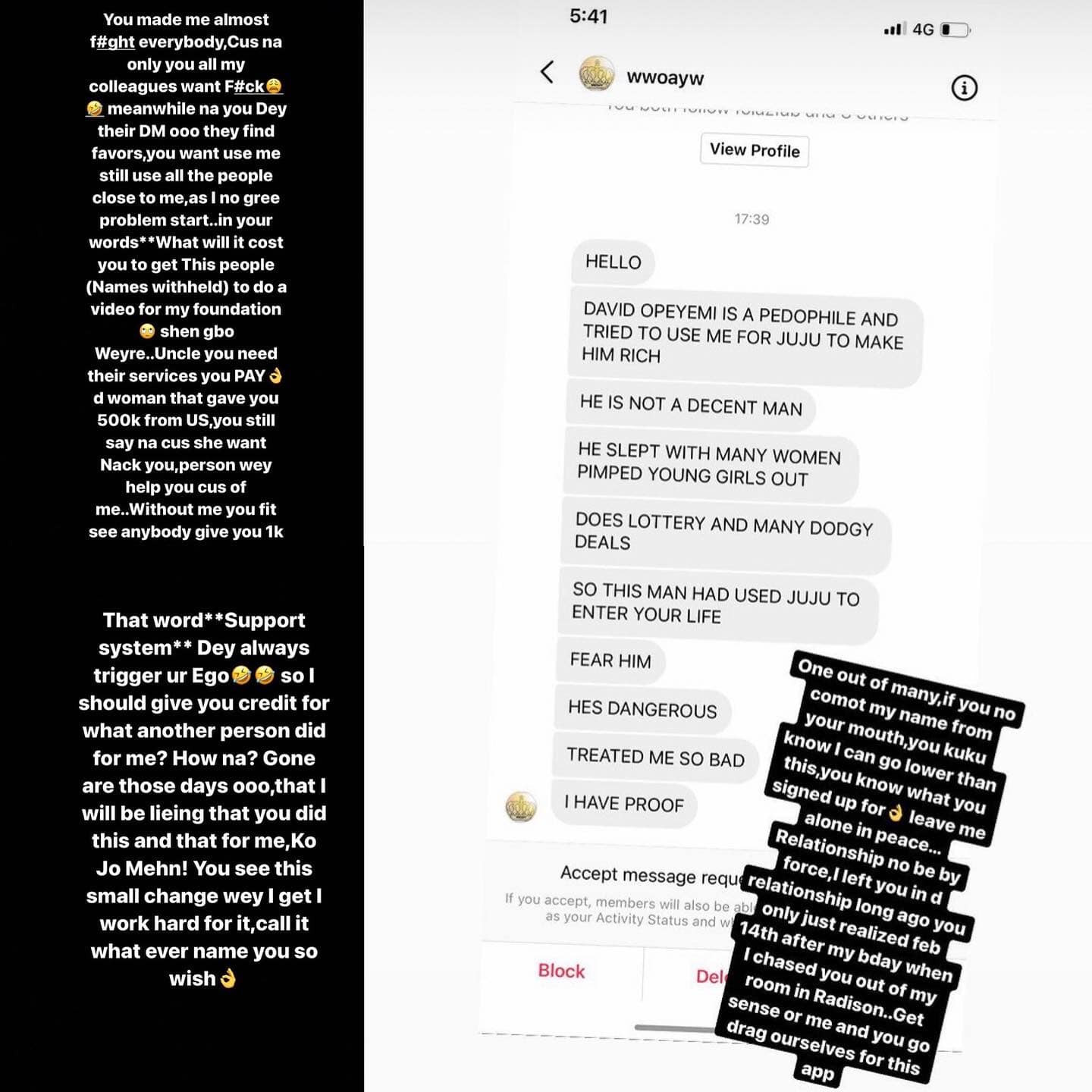Tap the wwoayw username
Image resolution: width=1092 pixels, height=1092 pixels.
click(665, 77)
